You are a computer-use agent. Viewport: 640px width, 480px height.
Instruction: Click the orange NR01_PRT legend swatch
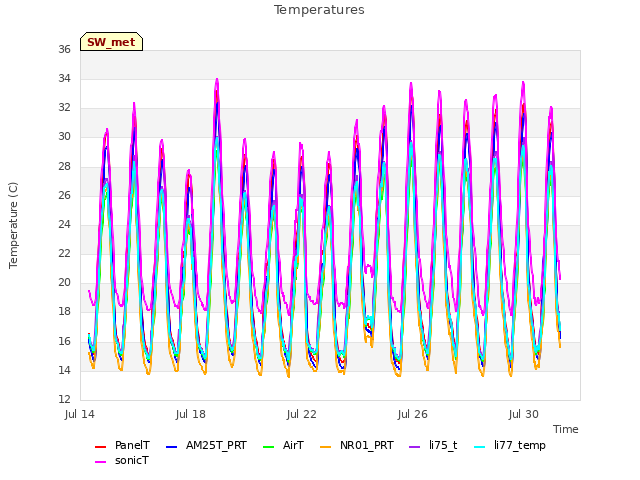(325, 447)
